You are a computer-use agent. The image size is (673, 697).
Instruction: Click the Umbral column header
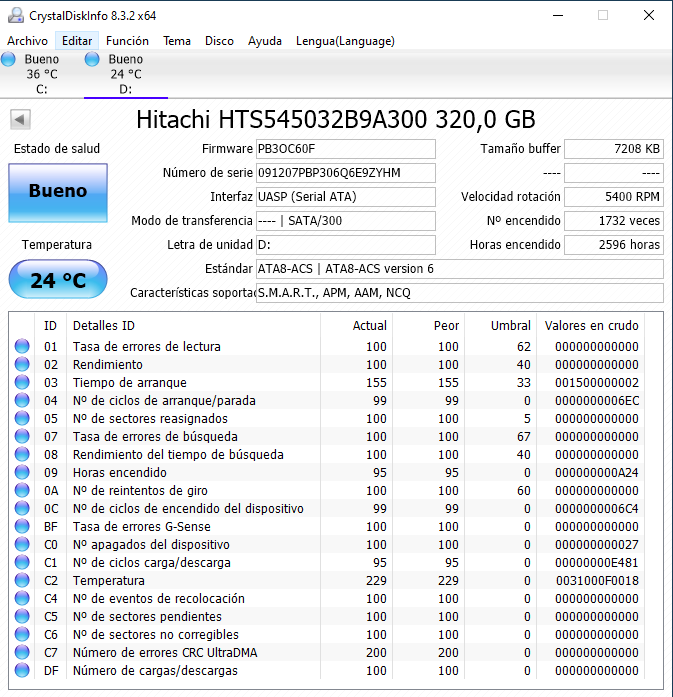[501, 326]
